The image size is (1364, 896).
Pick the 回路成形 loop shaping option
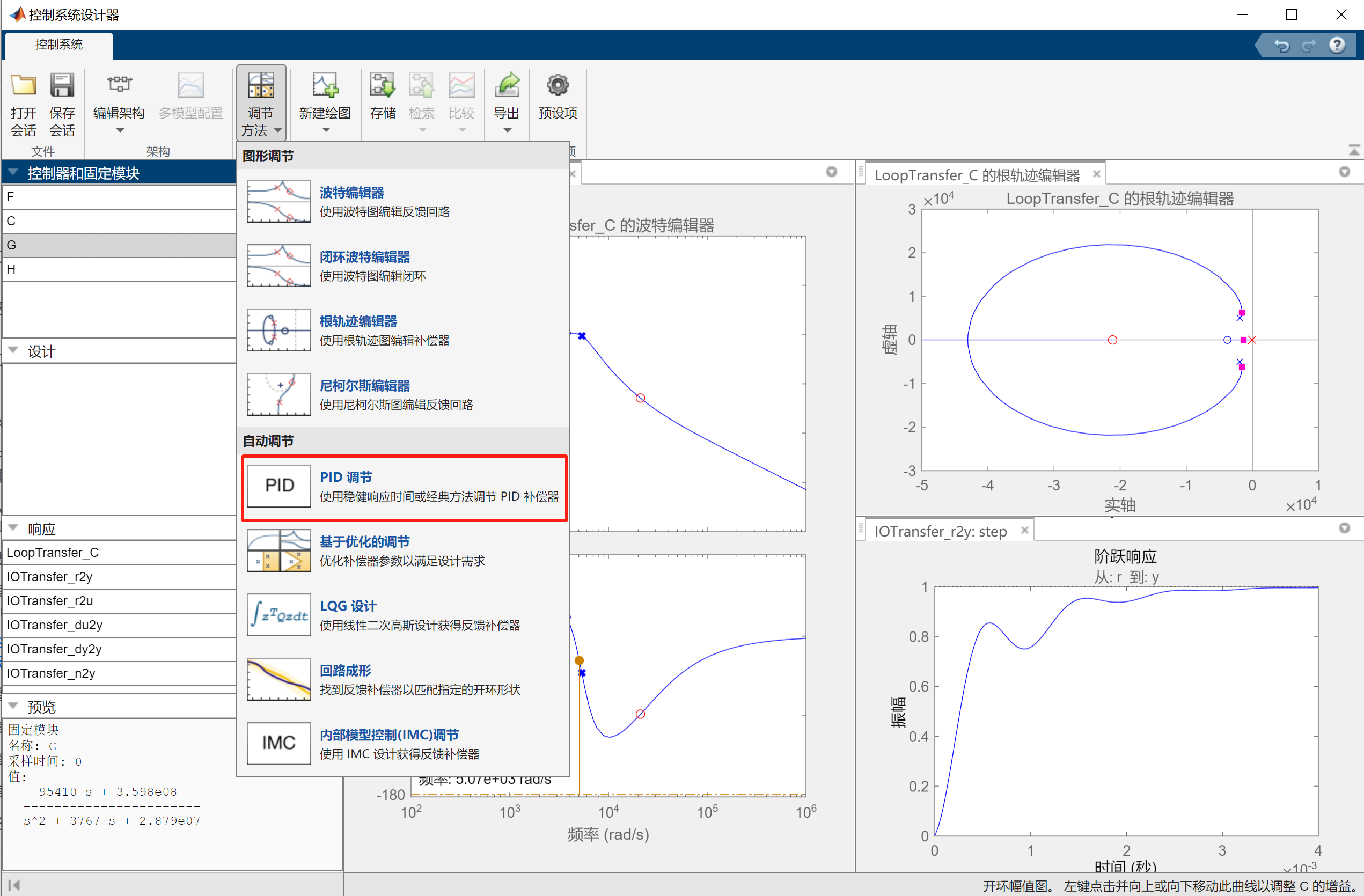345,670
